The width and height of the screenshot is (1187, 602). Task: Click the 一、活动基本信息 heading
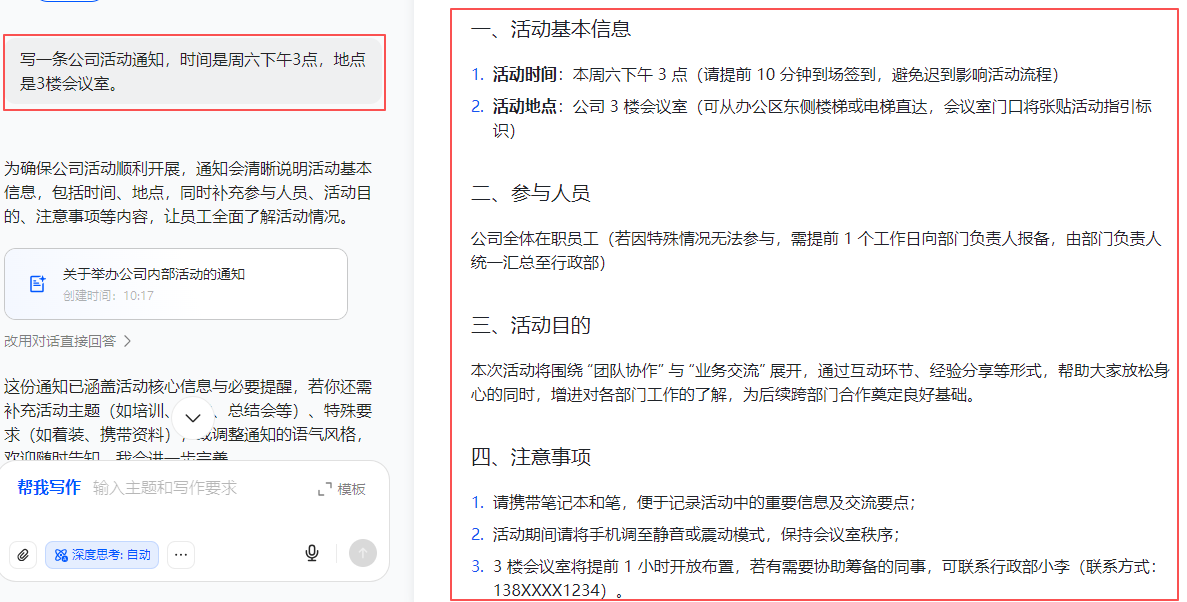(x=550, y=29)
